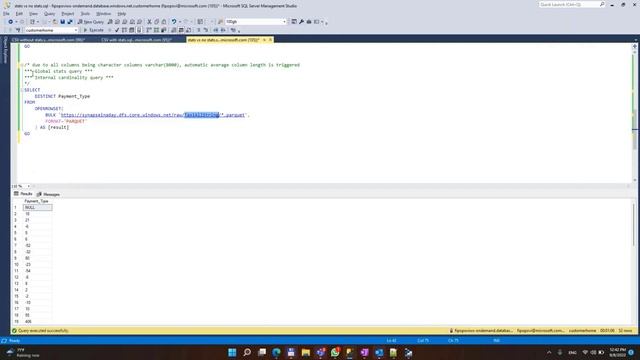Click the Payment_Type column header
This screenshot has width=640, height=360.
[36, 201]
